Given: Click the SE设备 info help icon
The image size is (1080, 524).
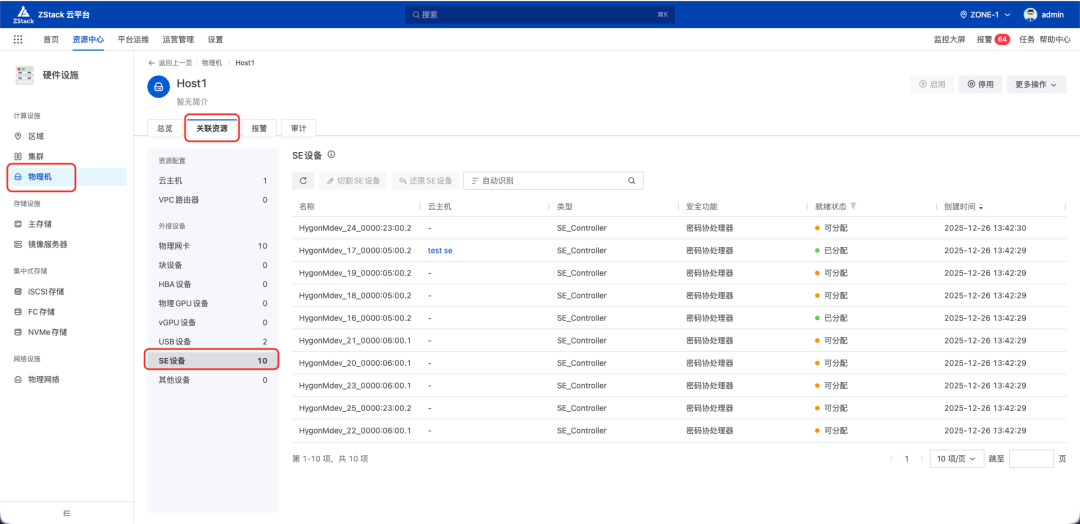Looking at the screenshot, I should pos(331,155).
